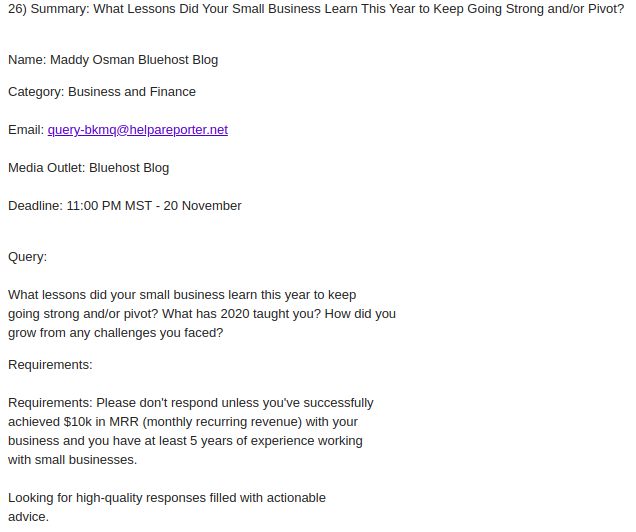Image resolution: width=636 pixels, height=532 pixels.
Task: Click the Media Outlet: Bluehost Blog line
Action: point(88,168)
